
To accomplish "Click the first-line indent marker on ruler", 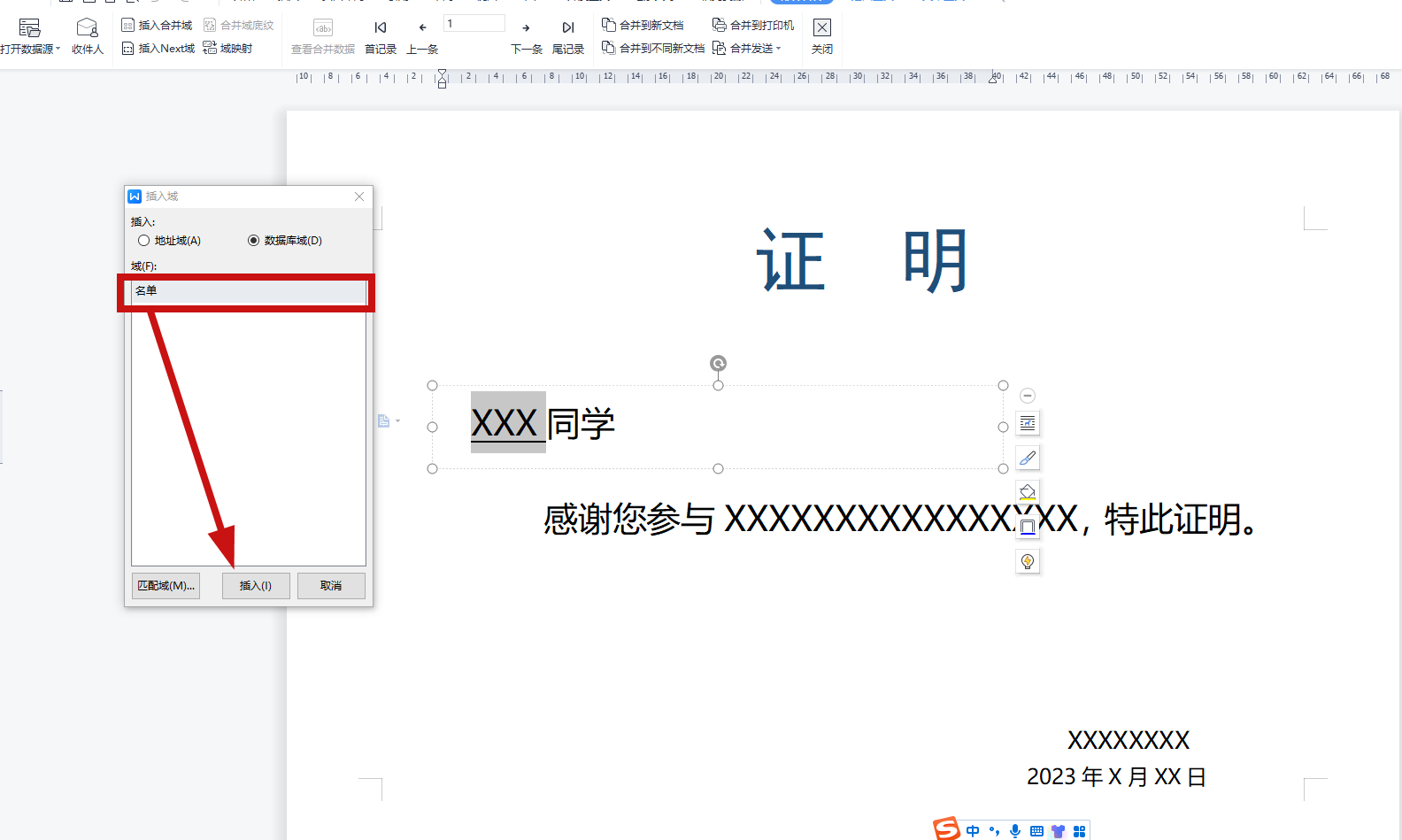I will point(442,73).
